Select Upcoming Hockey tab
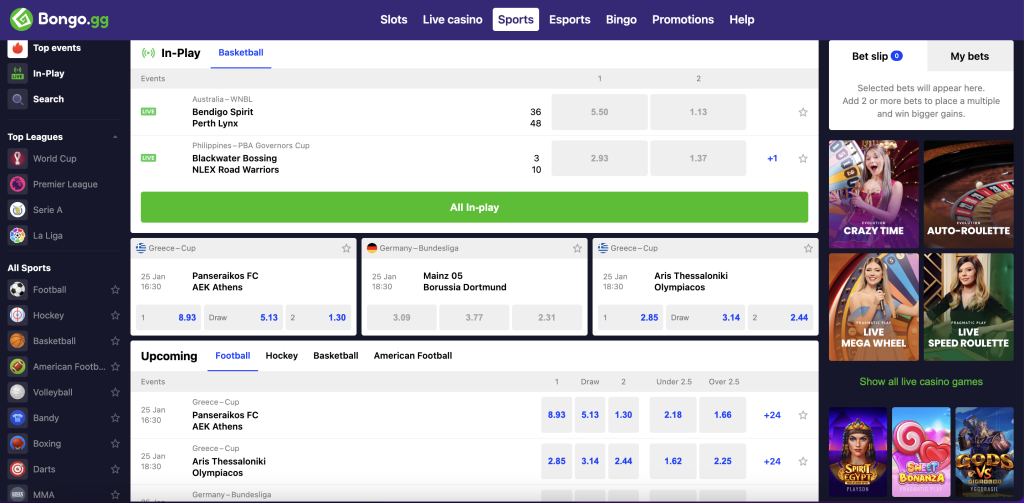Screen dimensions: 1024x503 (281, 356)
